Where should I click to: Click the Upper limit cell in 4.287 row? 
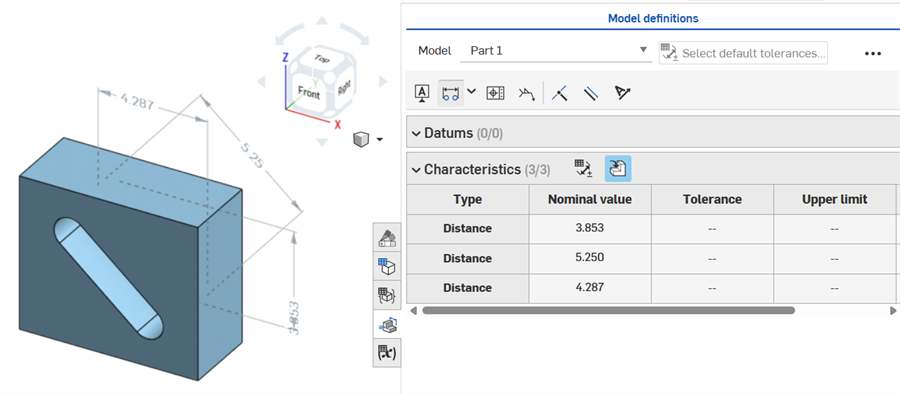[x=835, y=287]
